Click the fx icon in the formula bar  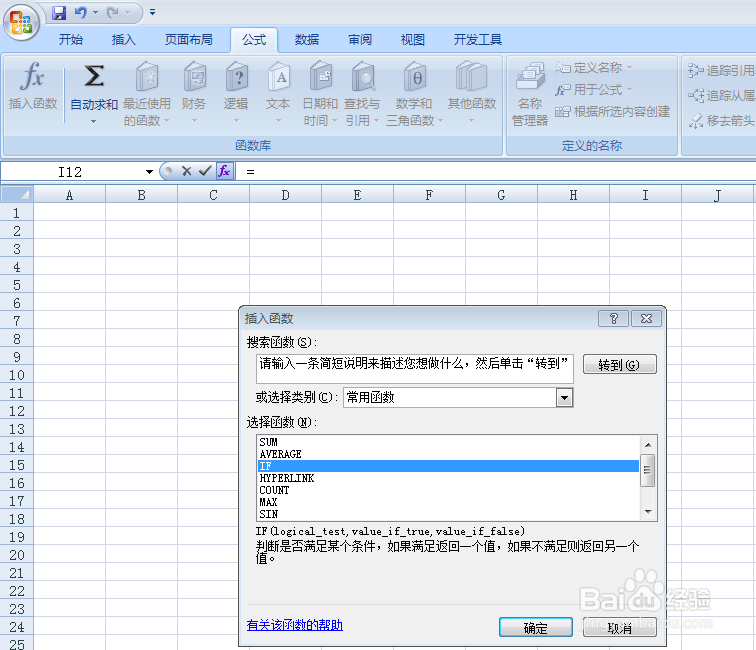click(x=224, y=171)
